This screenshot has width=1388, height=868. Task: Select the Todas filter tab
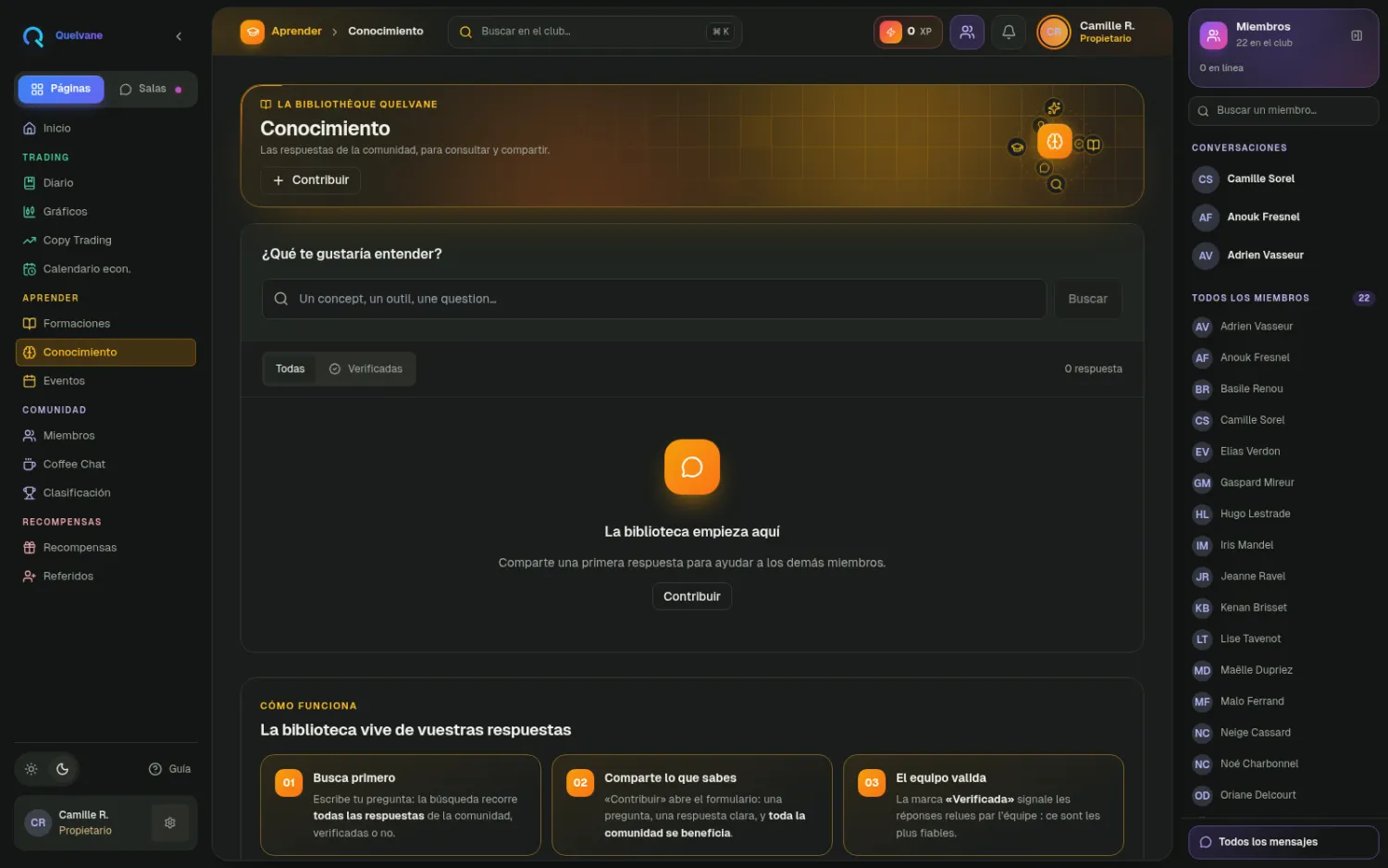pyautogui.click(x=290, y=369)
